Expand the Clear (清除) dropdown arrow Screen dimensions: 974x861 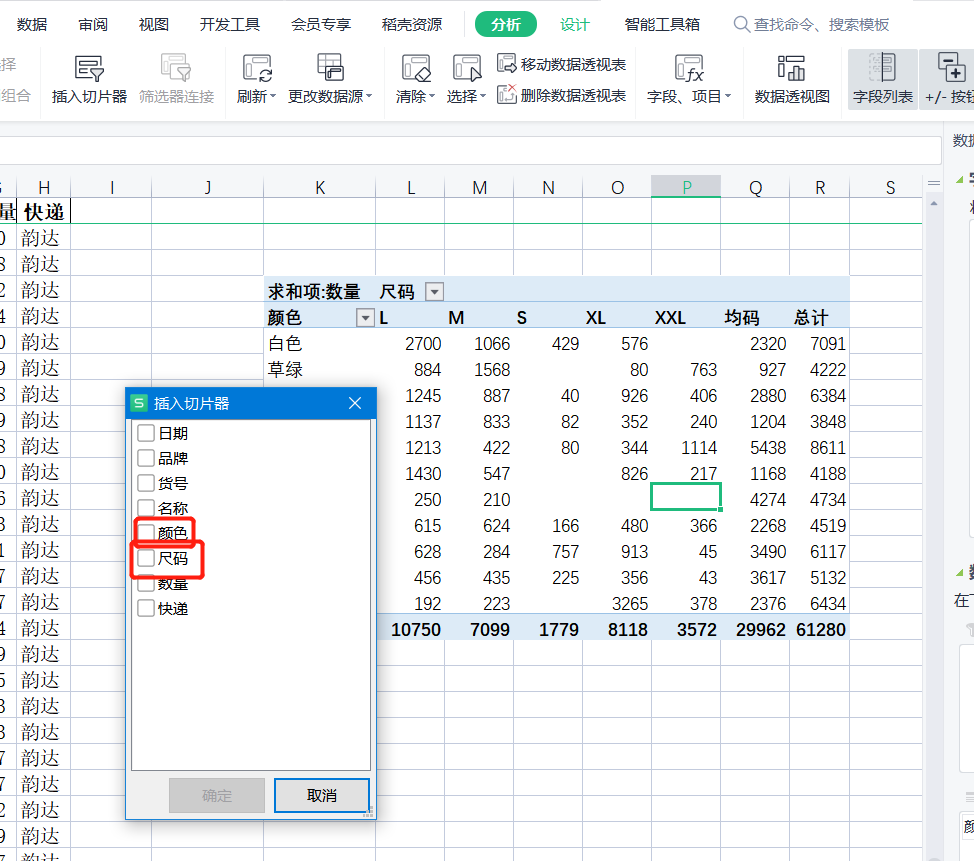[x=432, y=97]
